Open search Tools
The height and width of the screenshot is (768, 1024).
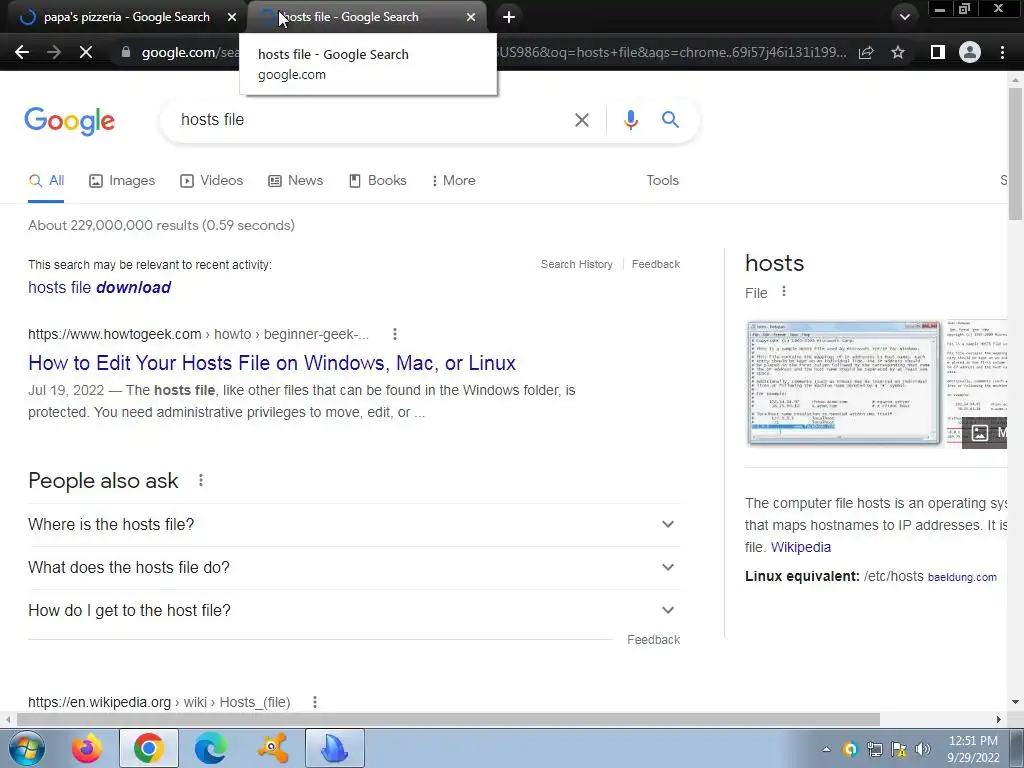(x=662, y=181)
